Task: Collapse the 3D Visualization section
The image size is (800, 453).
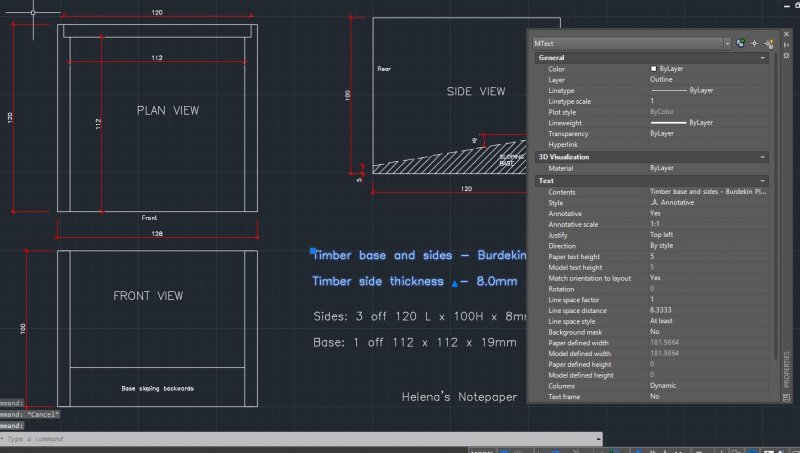Action: click(x=762, y=157)
